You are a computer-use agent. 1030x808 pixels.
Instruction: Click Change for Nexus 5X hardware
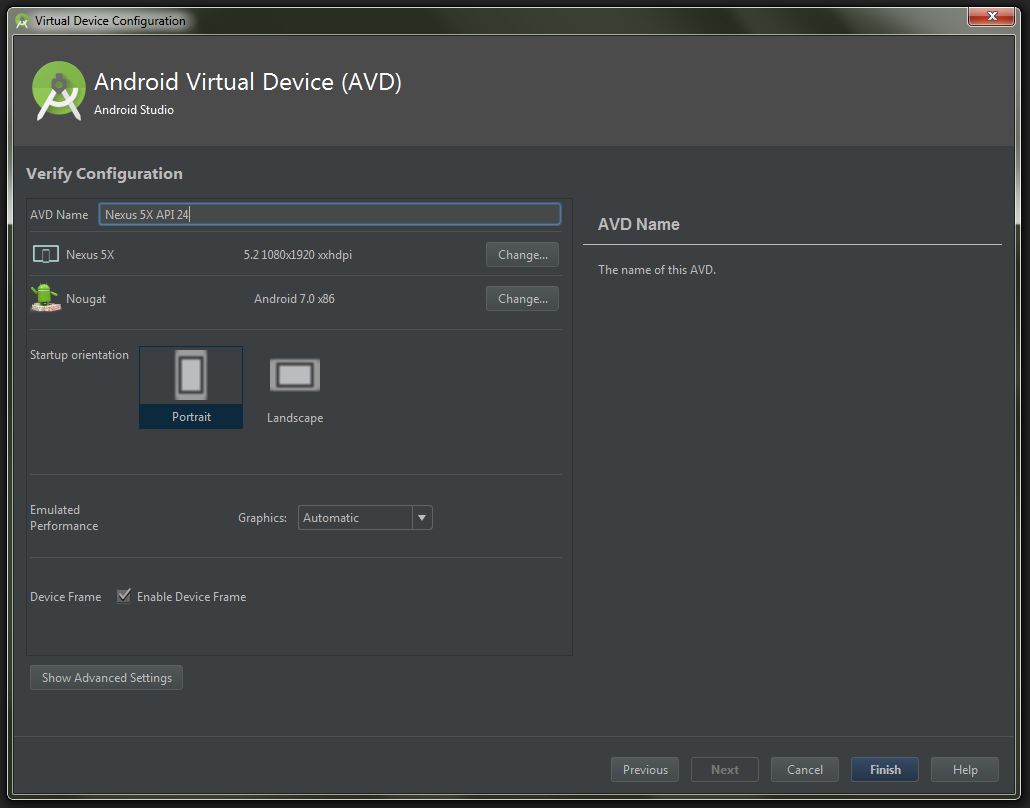522,254
